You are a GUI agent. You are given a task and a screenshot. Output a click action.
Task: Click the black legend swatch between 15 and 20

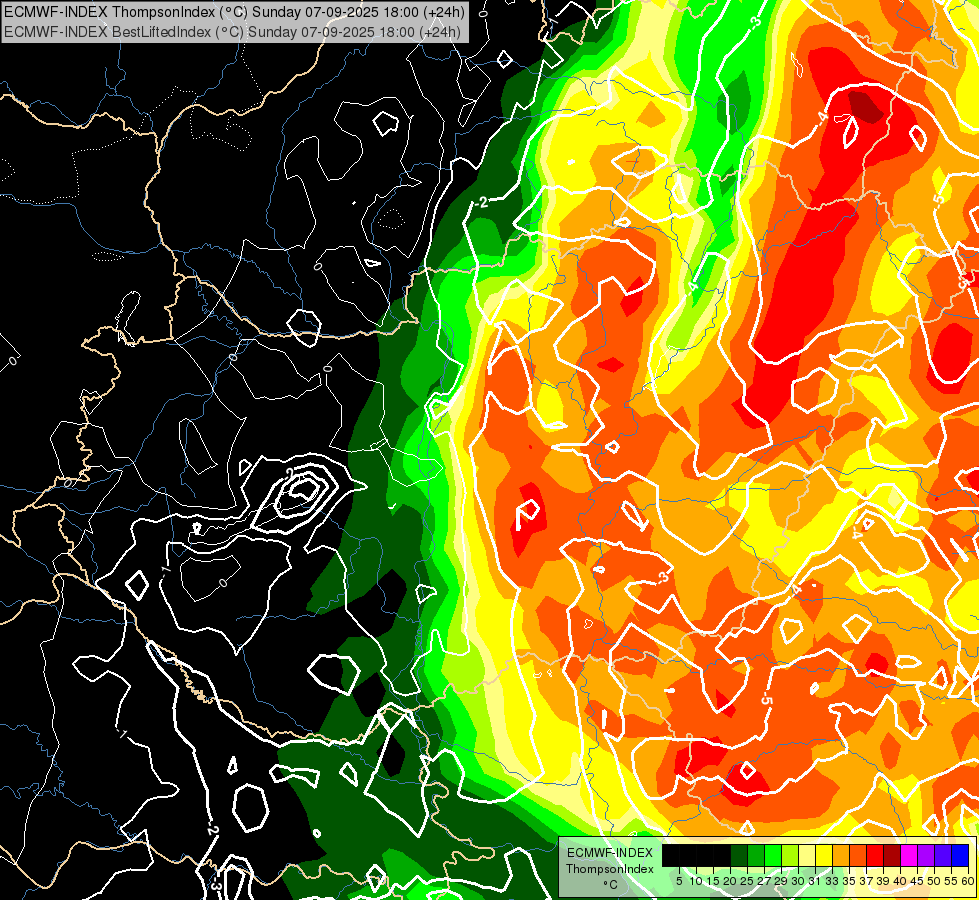coord(722,856)
